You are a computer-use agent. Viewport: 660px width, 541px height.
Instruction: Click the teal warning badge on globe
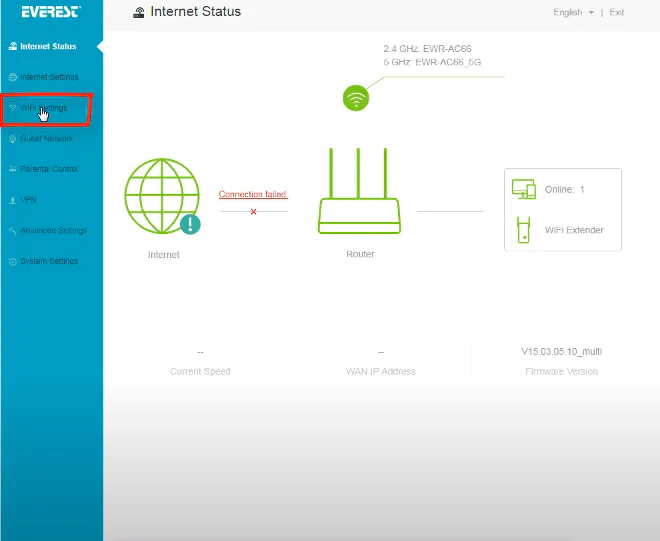(x=191, y=225)
